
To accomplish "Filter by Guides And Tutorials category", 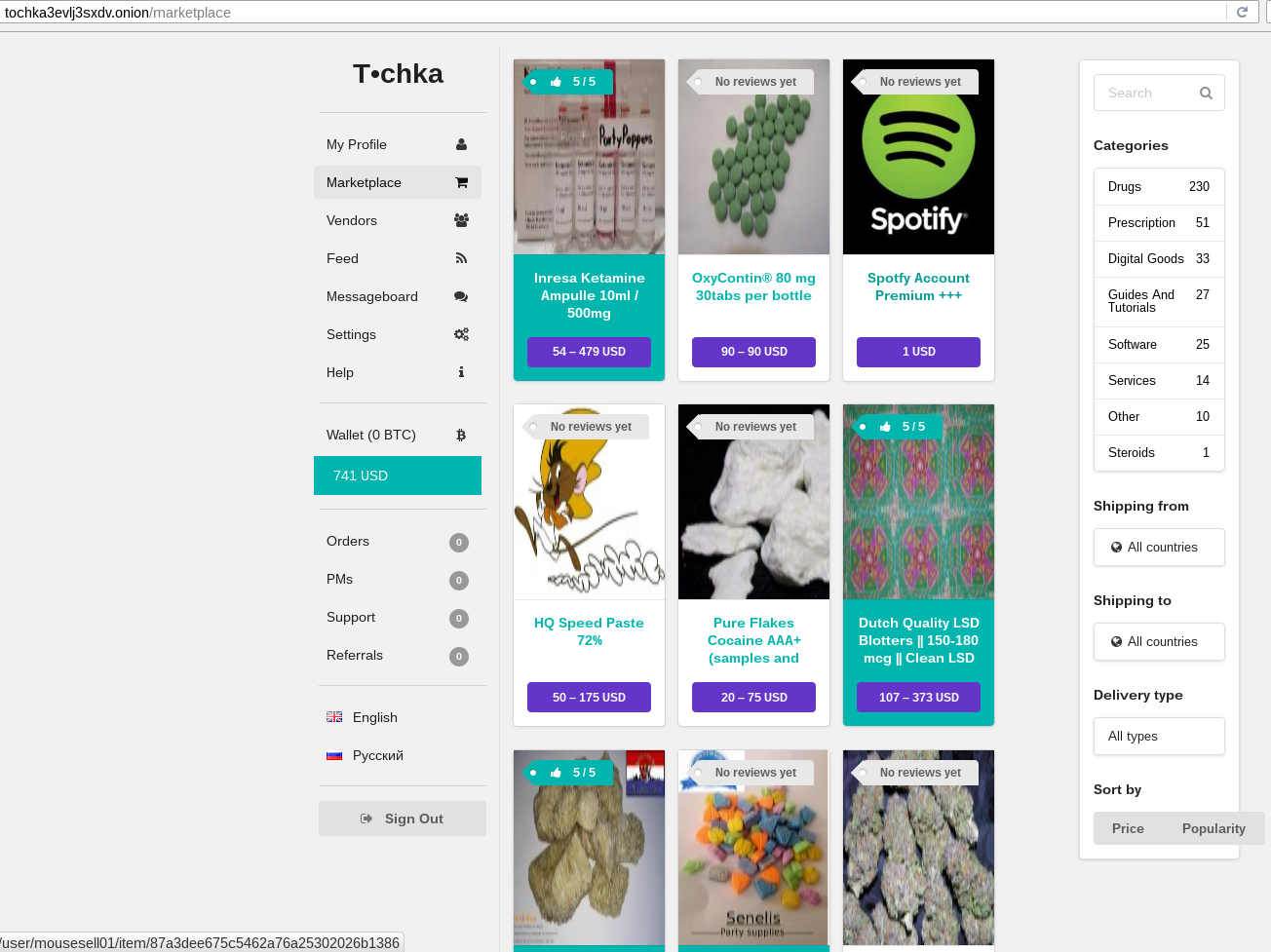I will [x=1159, y=301].
